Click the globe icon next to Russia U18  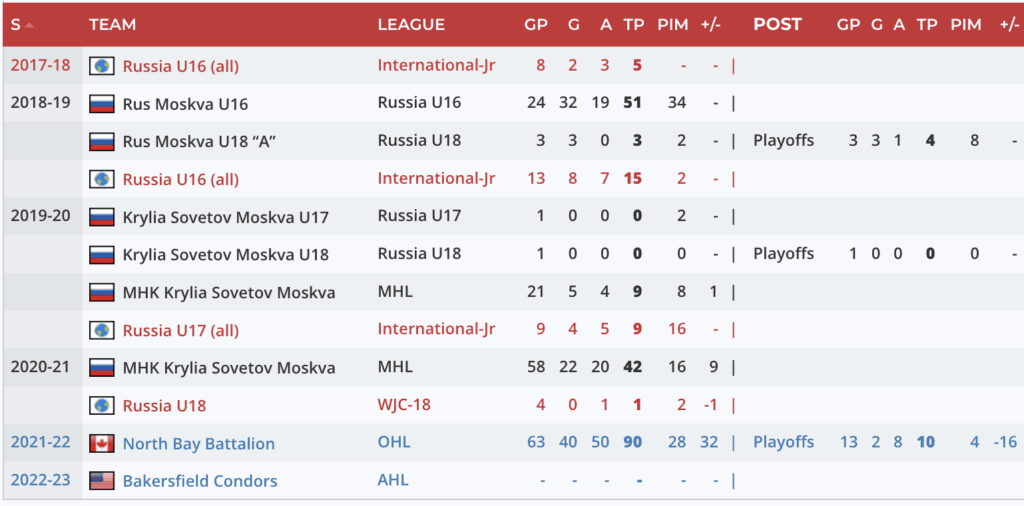(102, 405)
